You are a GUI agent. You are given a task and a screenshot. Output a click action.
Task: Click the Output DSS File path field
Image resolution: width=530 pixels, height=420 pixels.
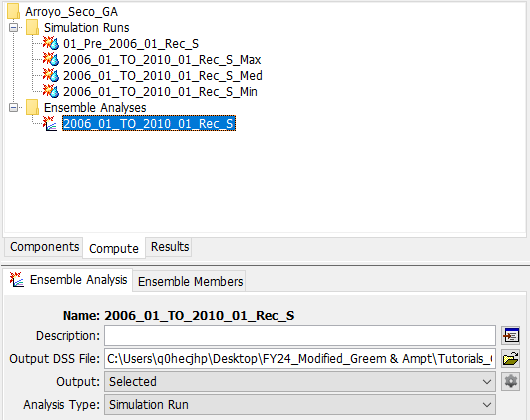point(300,359)
